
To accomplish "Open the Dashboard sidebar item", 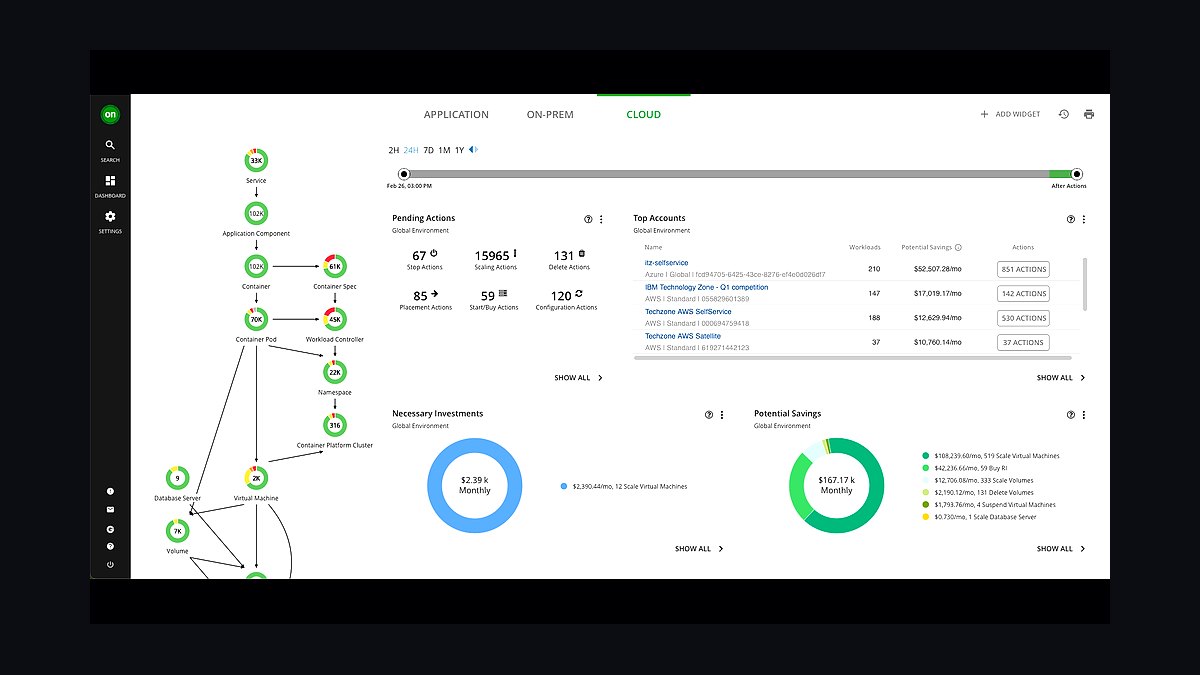I will pos(110,186).
